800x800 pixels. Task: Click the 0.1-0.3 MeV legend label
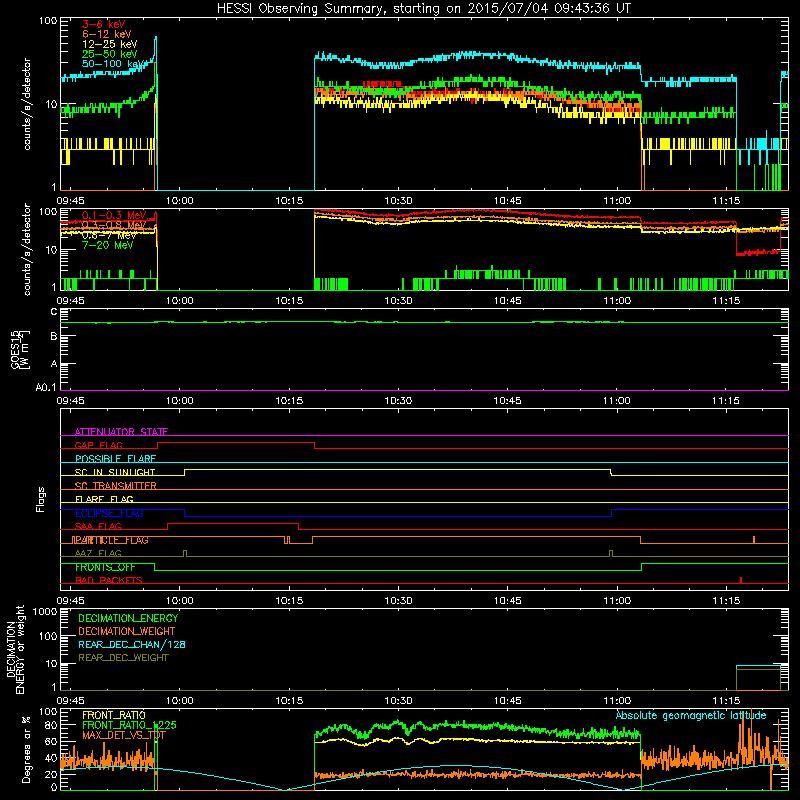tap(115, 215)
